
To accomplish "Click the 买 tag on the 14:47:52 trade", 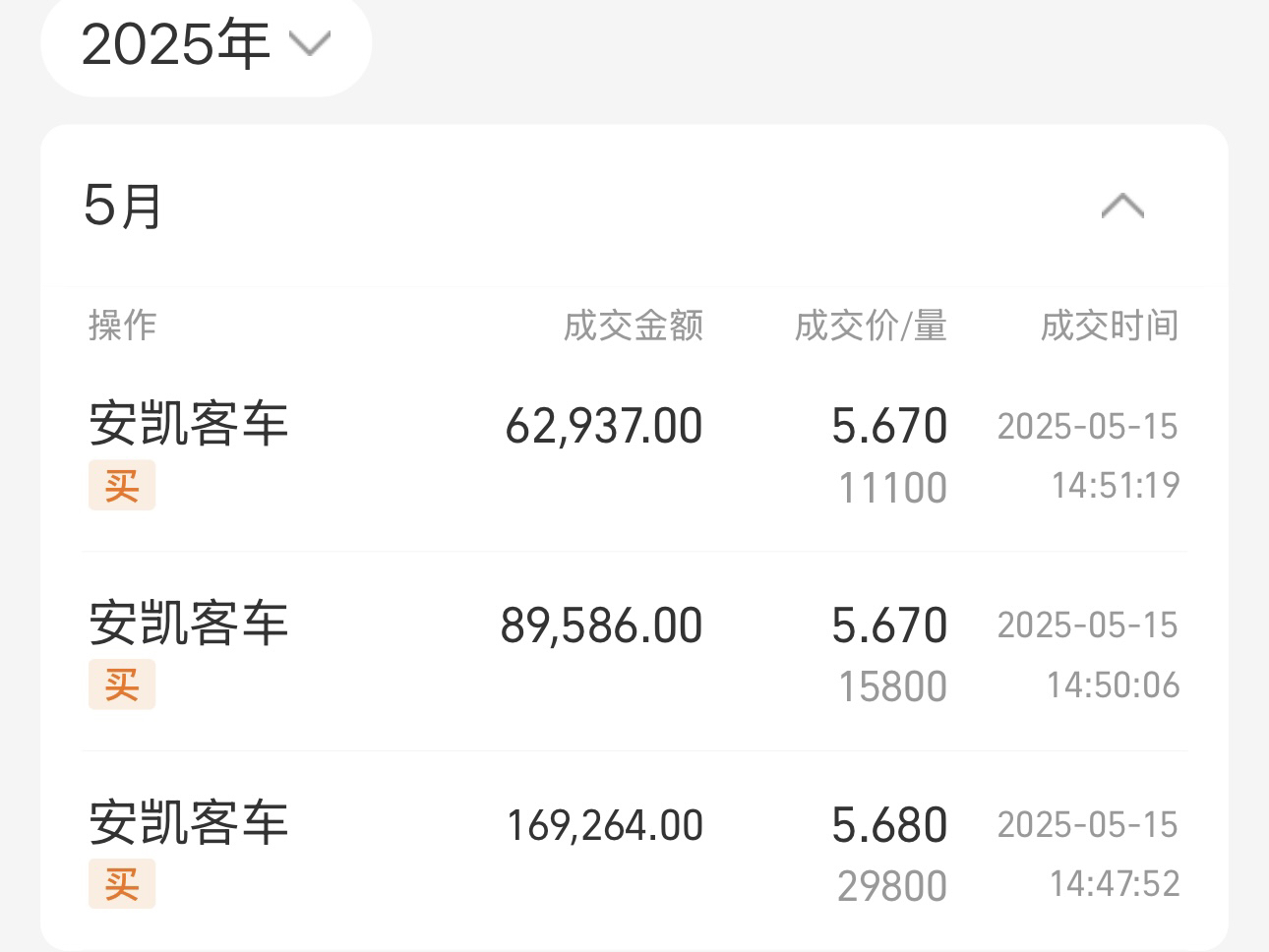I will click(x=122, y=884).
